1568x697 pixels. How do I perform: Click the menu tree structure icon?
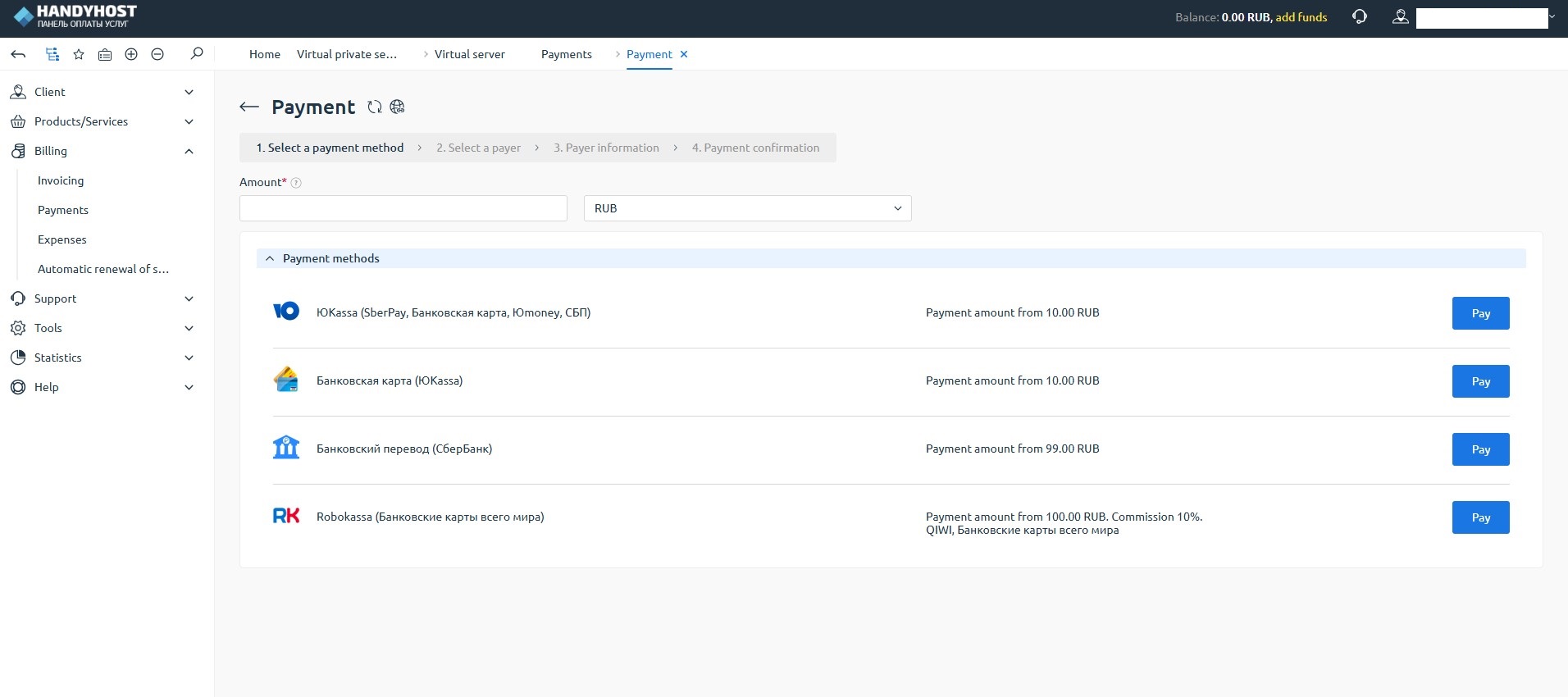tap(52, 54)
